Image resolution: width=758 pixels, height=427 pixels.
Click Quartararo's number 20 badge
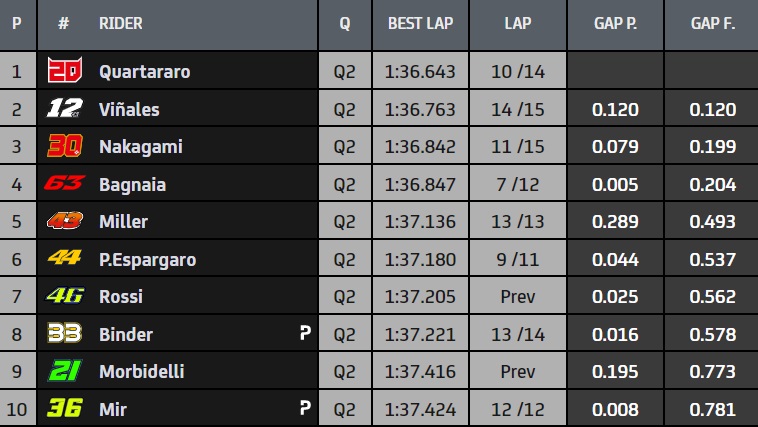pyautogui.click(x=64, y=72)
